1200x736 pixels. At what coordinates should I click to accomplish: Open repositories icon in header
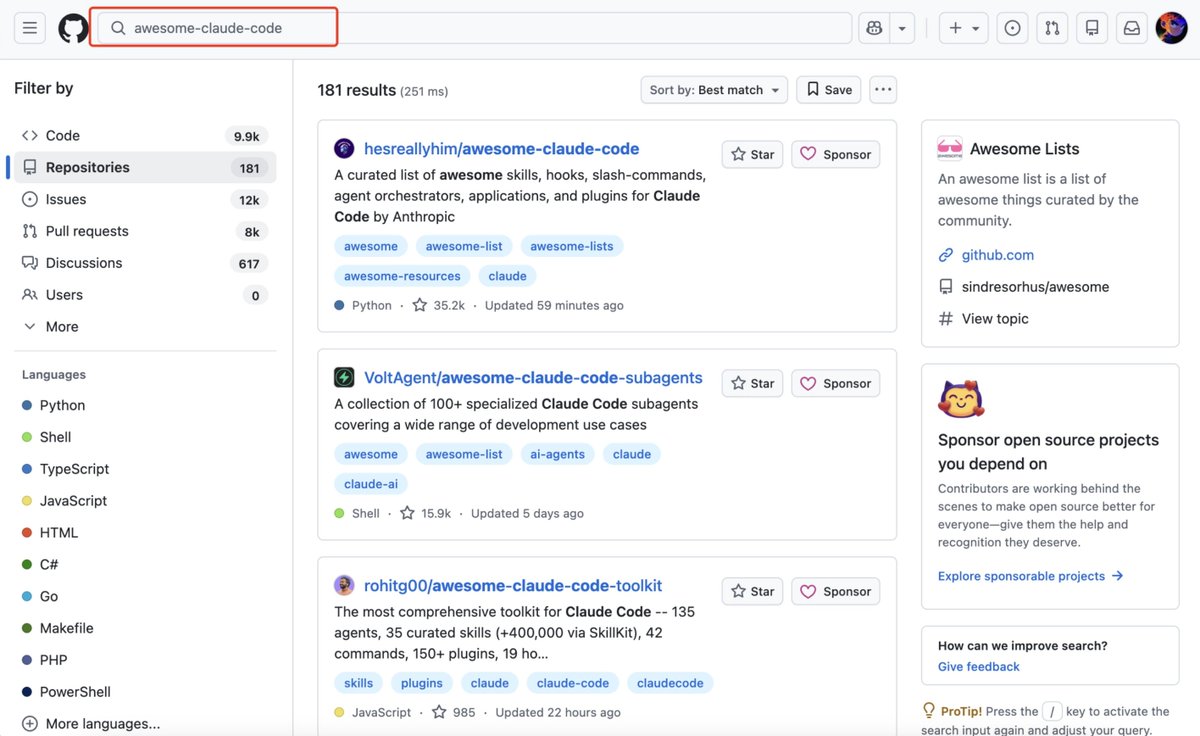coord(1092,28)
